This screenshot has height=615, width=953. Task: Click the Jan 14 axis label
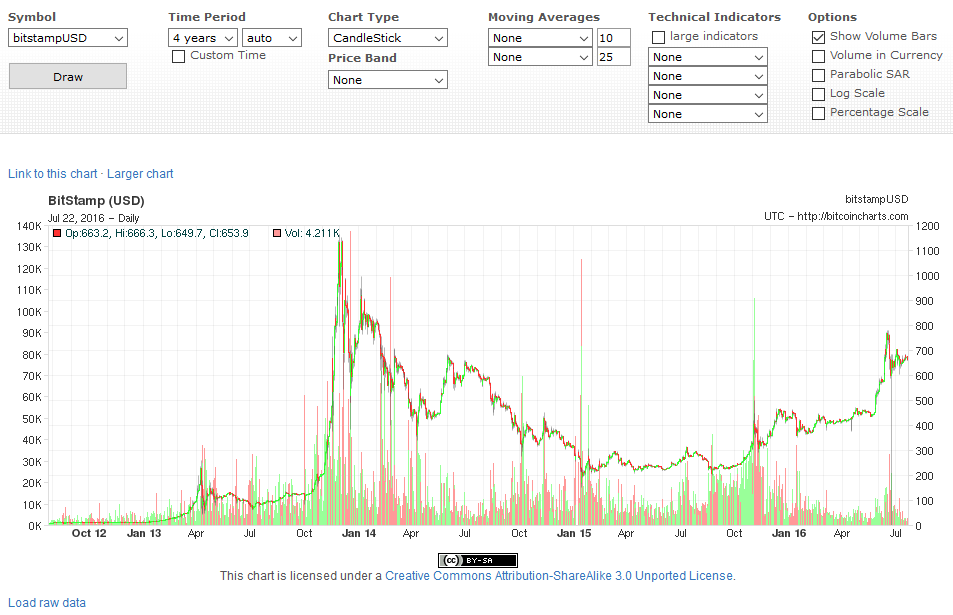coord(359,533)
